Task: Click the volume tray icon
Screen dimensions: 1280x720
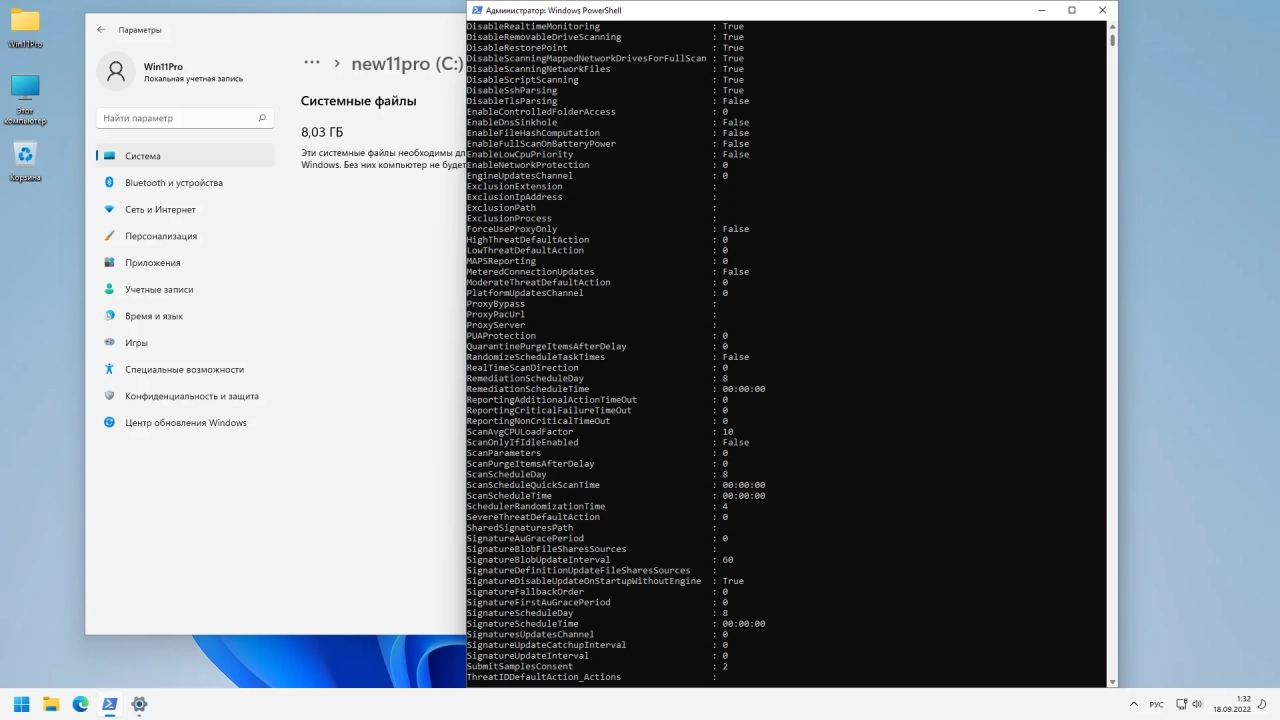Action: pos(1198,704)
